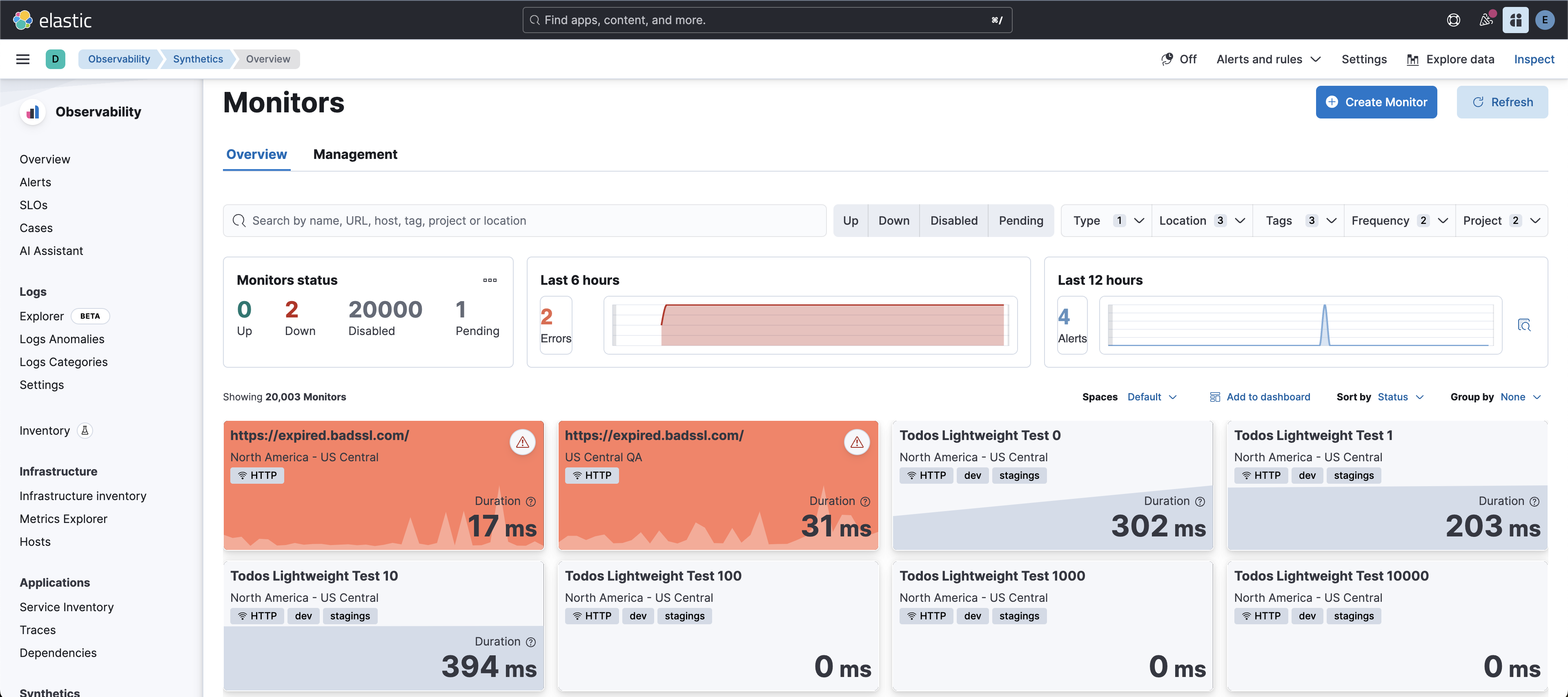
Task: Click the Last 6 hours errors chart
Action: pos(810,325)
